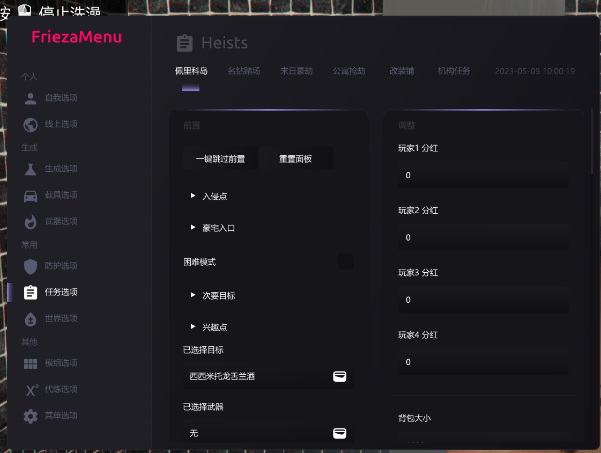
Task: Expand the 入侵点 section
Action: point(209,196)
